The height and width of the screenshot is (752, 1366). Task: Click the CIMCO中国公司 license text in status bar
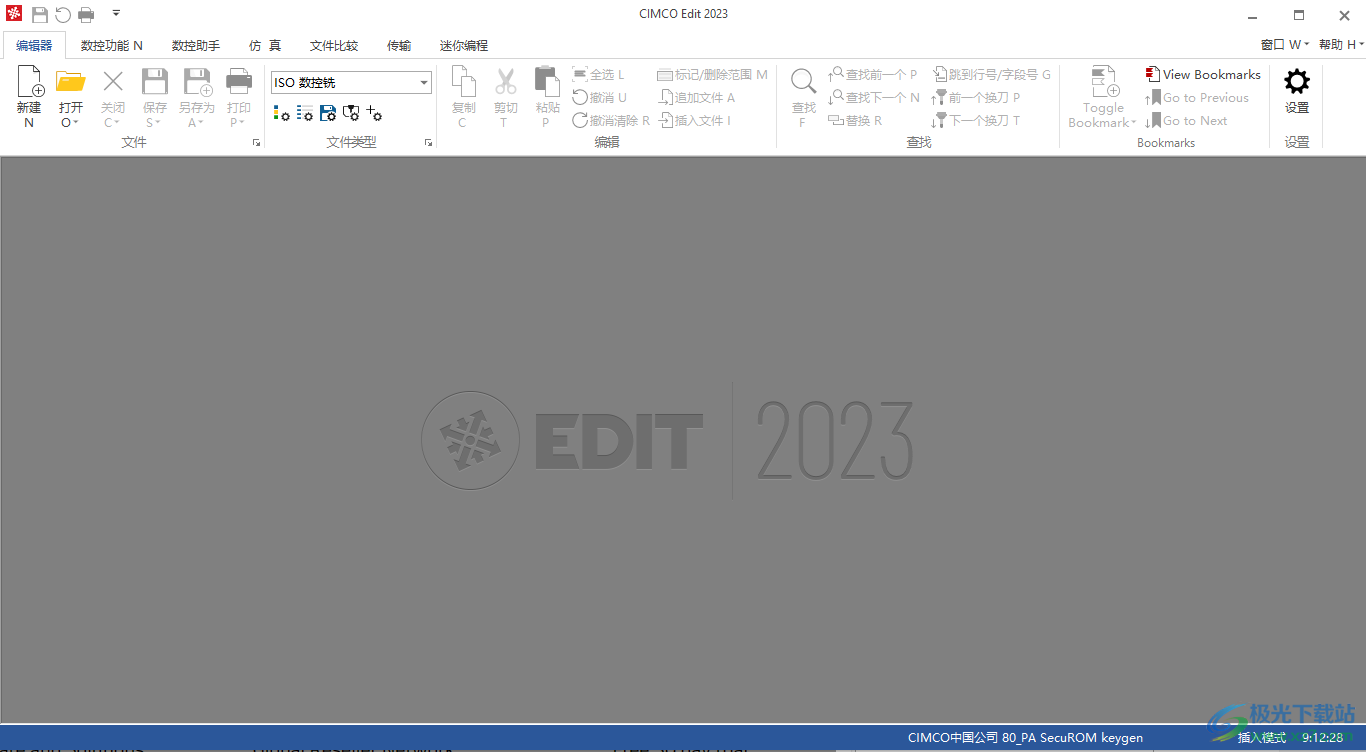click(1025, 738)
